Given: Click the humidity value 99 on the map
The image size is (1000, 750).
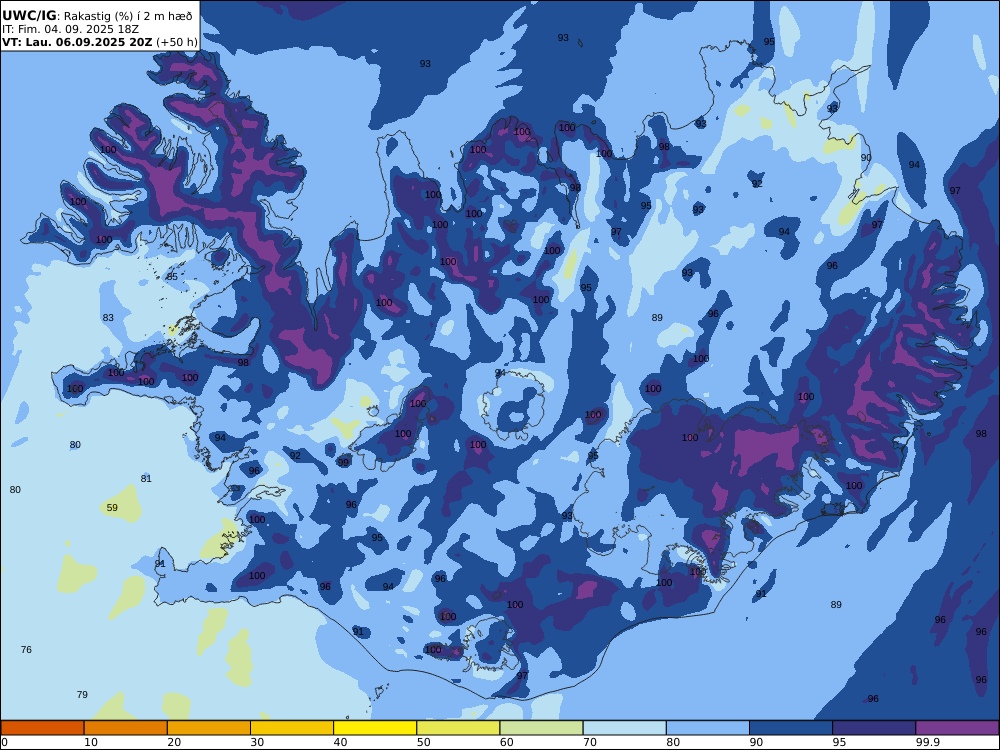Looking at the screenshot, I should point(344,462).
